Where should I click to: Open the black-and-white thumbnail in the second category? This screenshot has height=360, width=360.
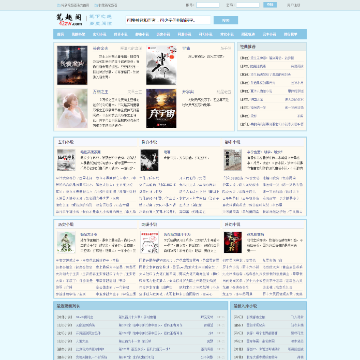click(x=149, y=160)
